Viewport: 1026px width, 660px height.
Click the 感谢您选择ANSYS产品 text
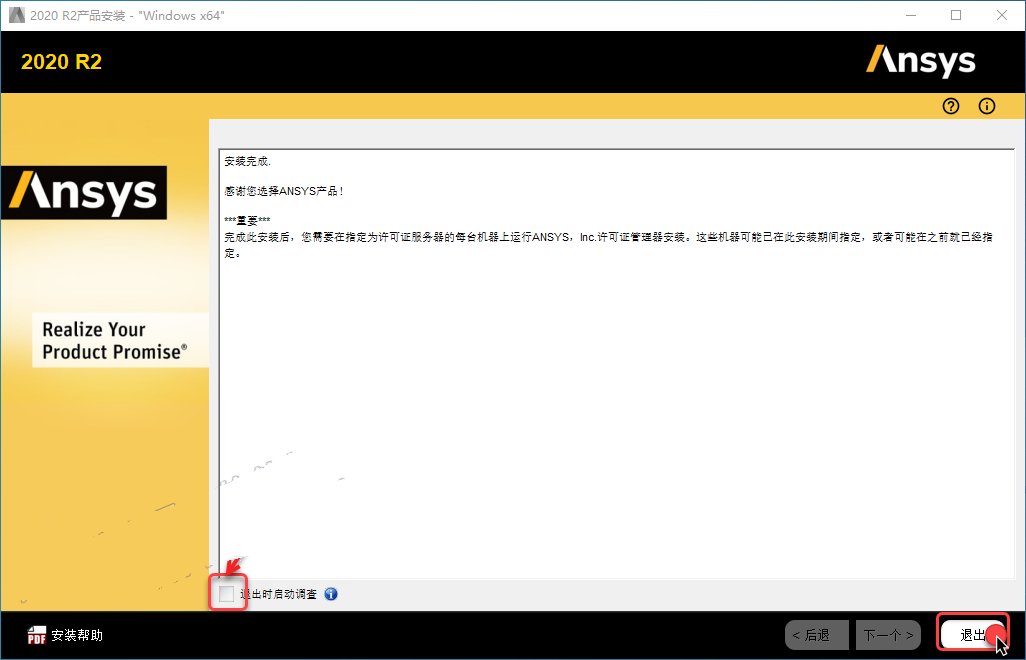283,191
